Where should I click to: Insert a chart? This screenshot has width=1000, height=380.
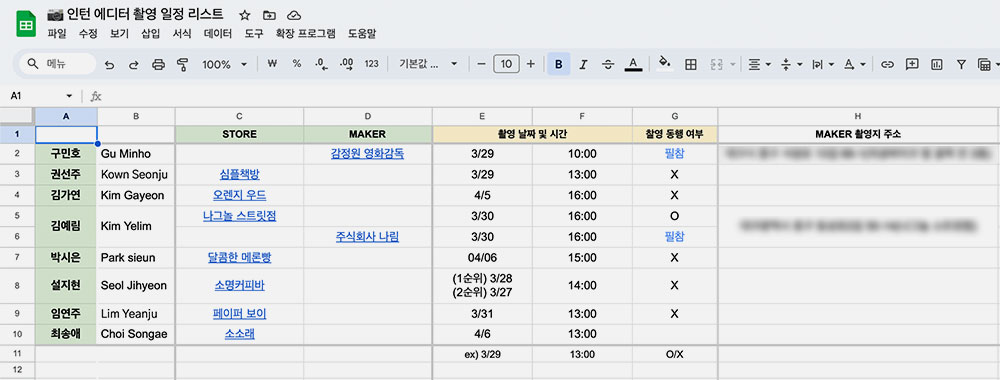tap(937, 64)
